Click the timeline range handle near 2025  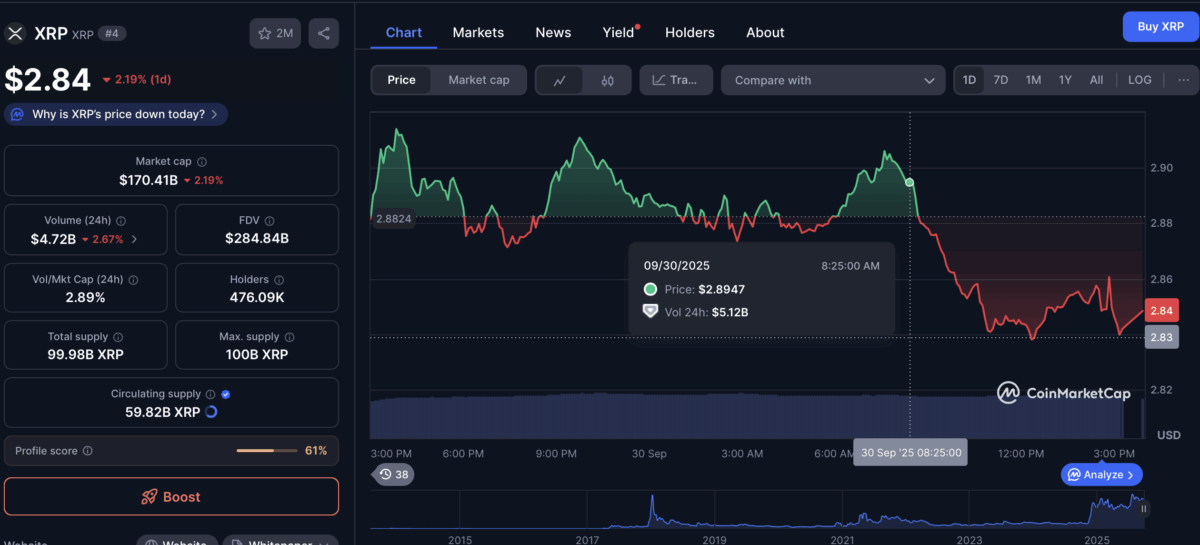[x=1143, y=508]
